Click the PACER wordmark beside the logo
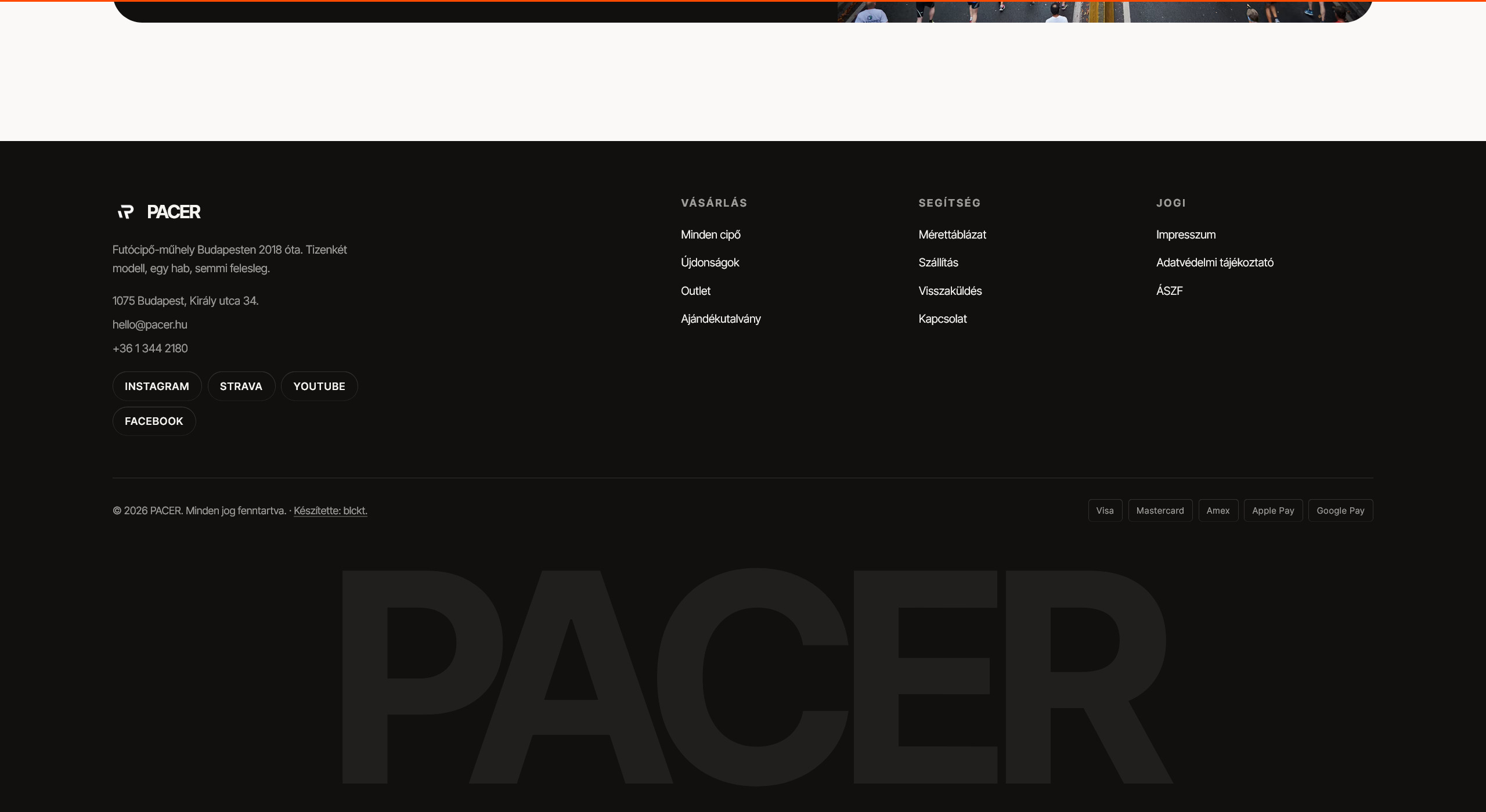Viewport: 1486px width, 812px height. pos(174,212)
